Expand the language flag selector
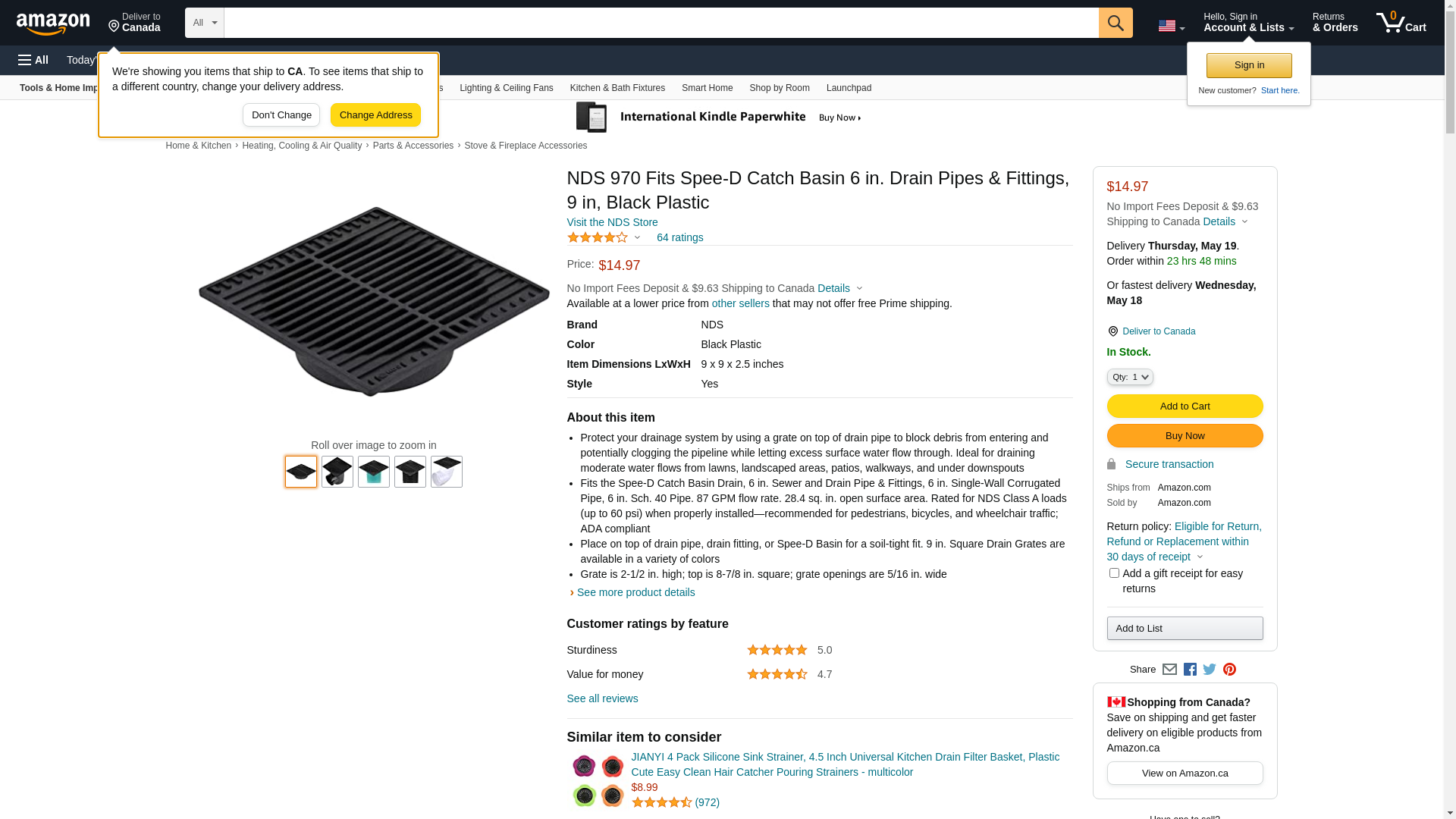The image size is (1456, 819). pos(1171,26)
